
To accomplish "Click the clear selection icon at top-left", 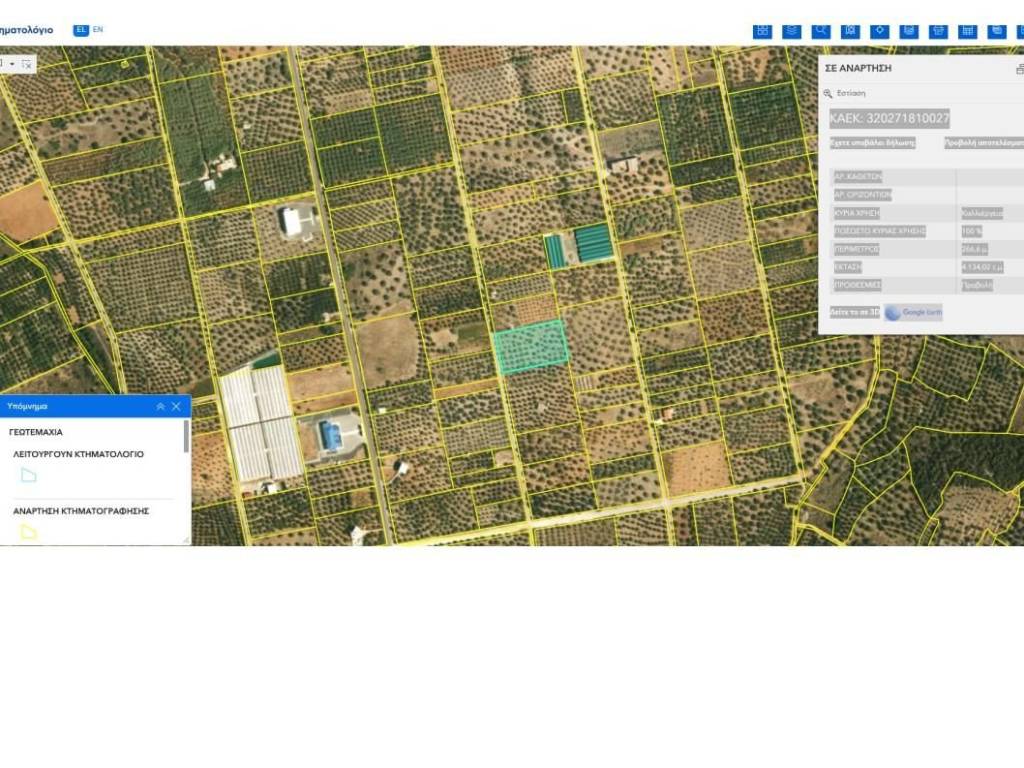I will 27,63.
